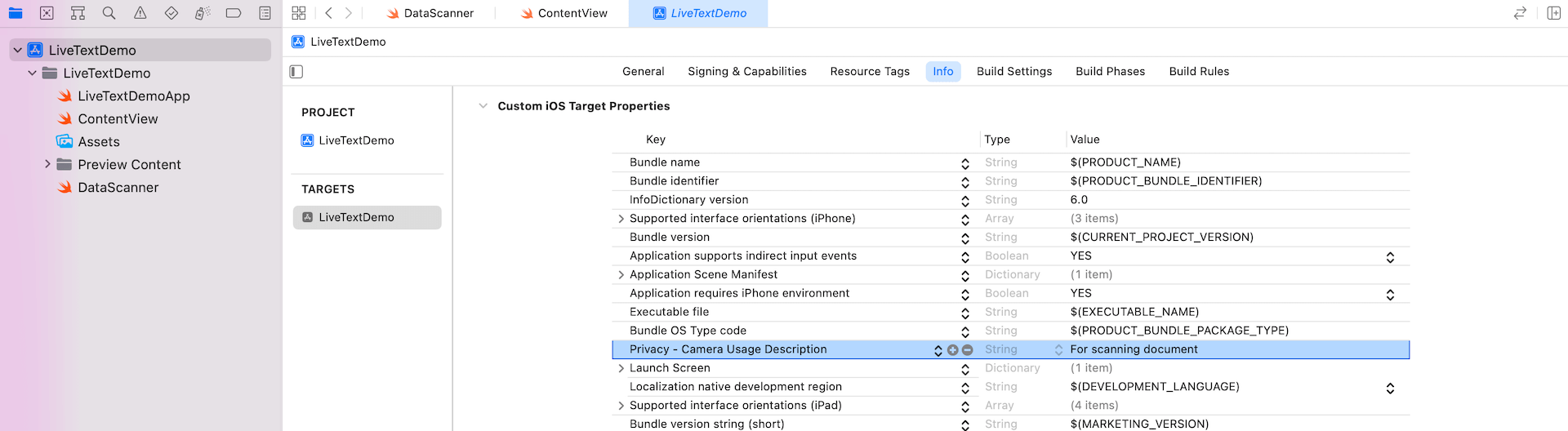Expand Supported interface orientations (iPhone)
This screenshot has width=1568, height=431.
click(621, 219)
